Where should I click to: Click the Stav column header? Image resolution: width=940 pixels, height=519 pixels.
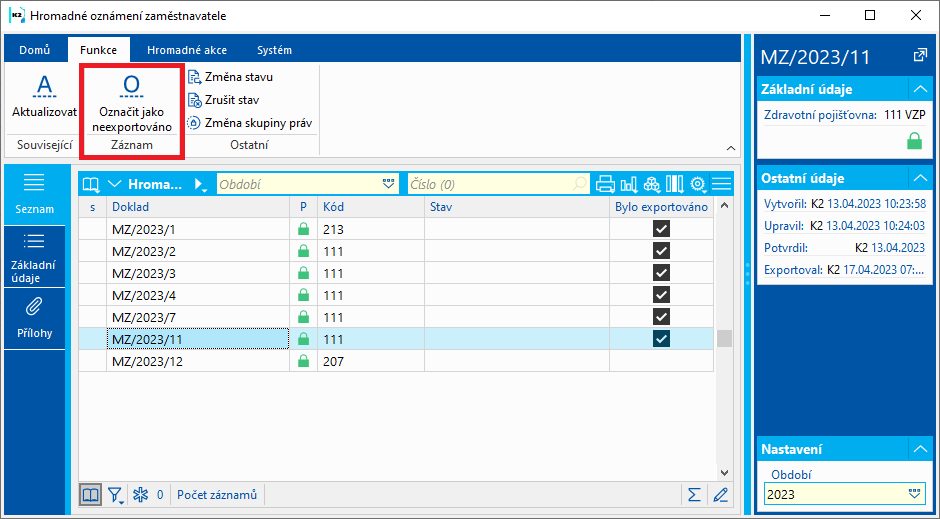(x=517, y=207)
